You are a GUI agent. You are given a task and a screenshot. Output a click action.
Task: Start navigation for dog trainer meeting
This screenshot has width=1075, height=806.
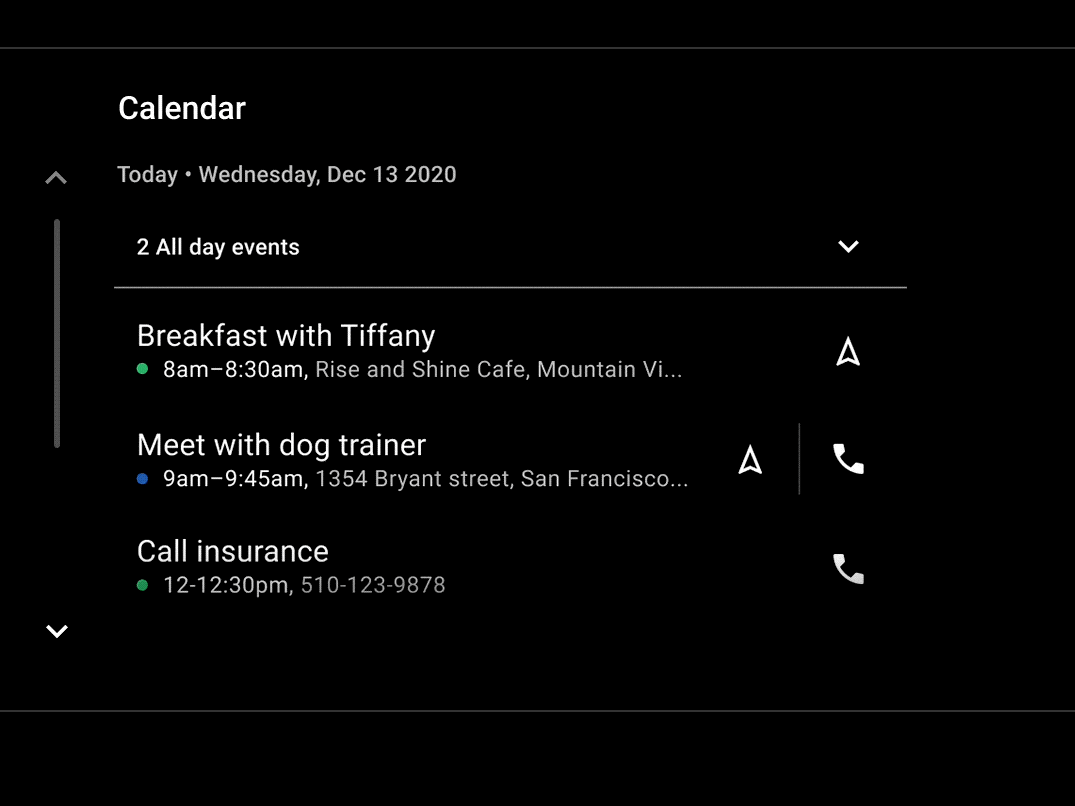click(750, 460)
